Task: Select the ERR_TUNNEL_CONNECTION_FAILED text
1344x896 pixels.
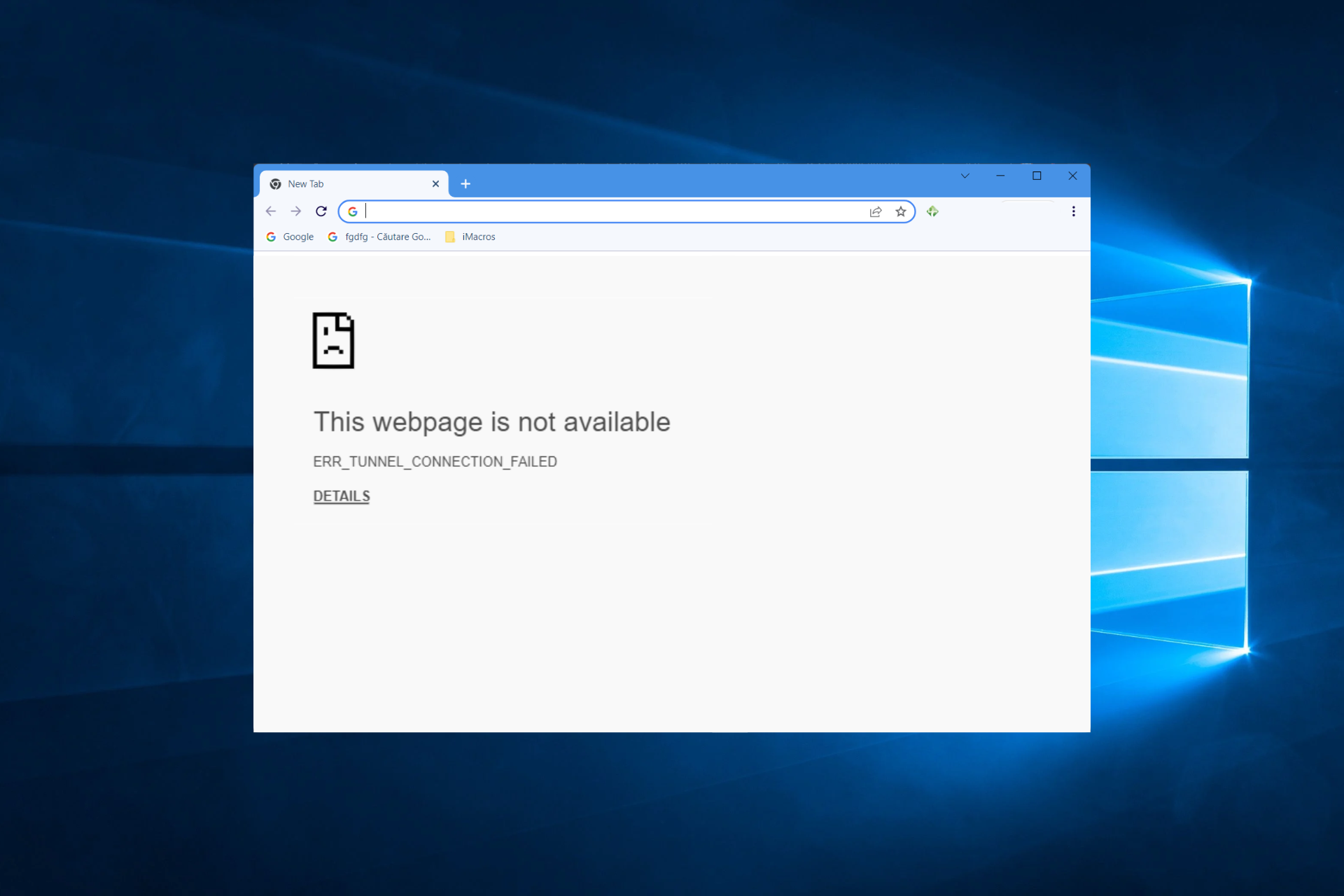Action: (435, 462)
